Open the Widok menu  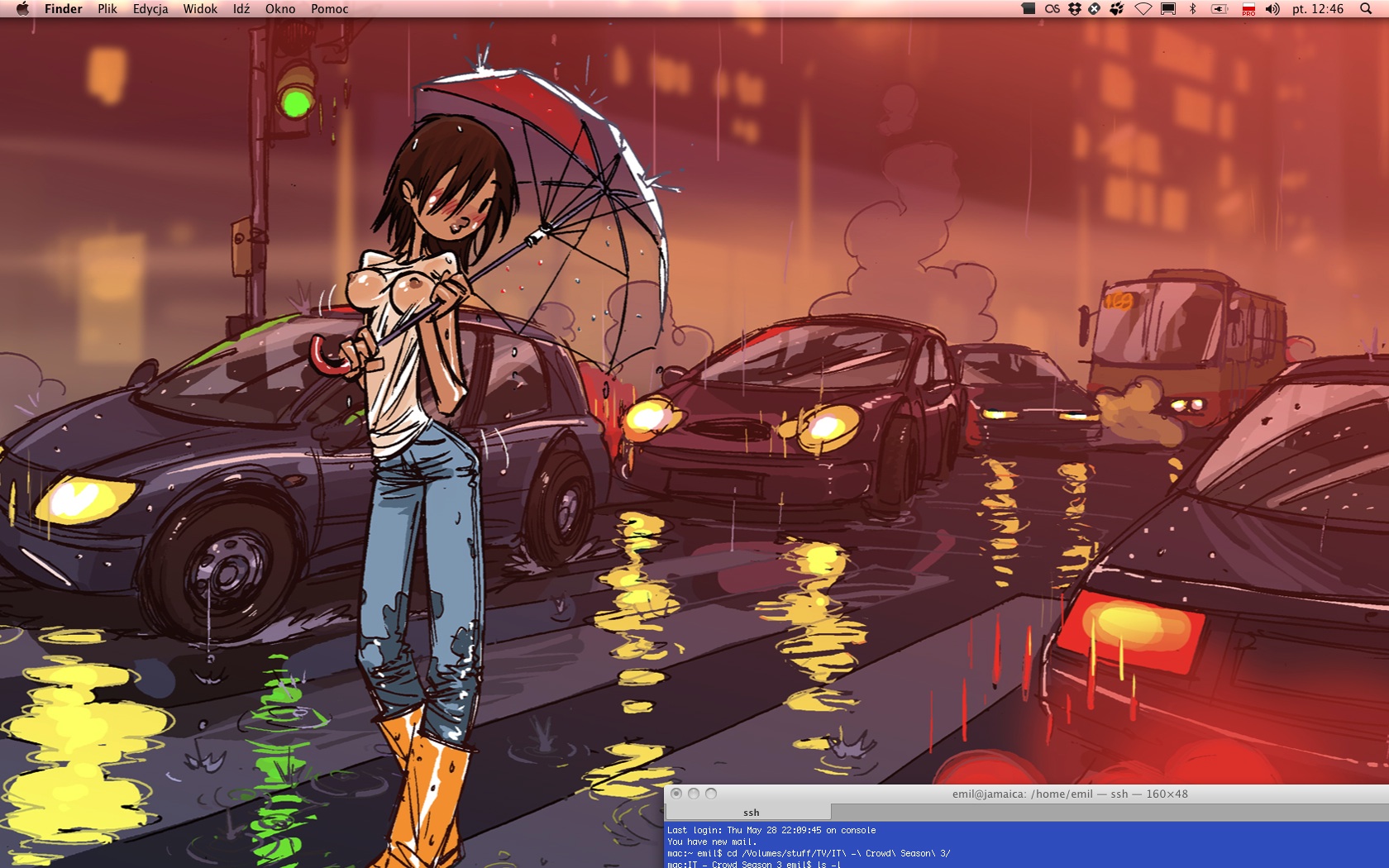pyautogui.click(x=200, y=9)
